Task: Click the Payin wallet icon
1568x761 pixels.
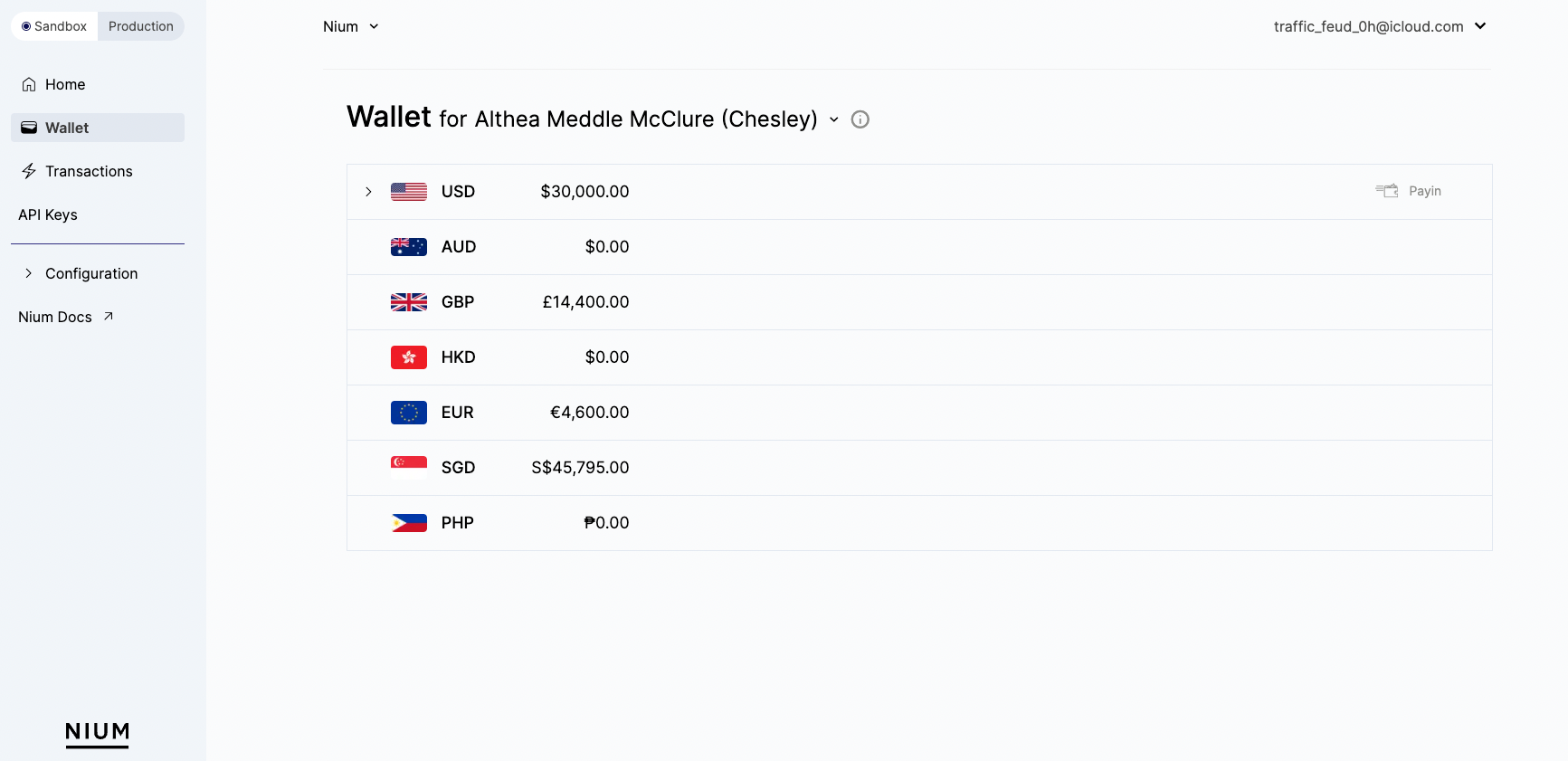Action: click(1387, 191)
